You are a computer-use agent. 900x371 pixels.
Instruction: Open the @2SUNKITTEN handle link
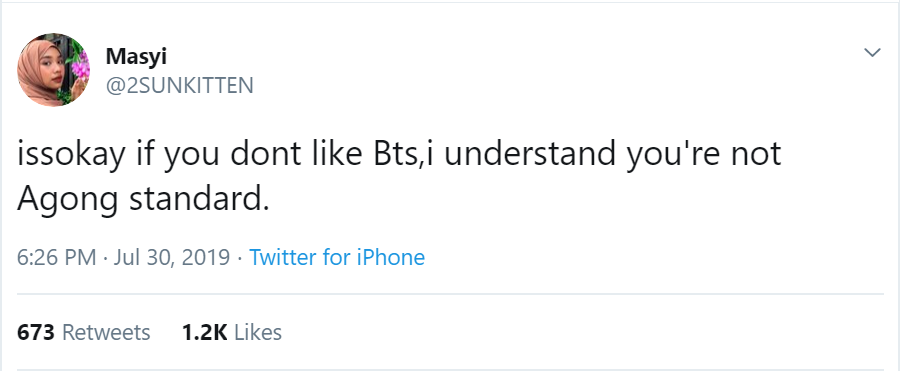(x=179, y=86)
